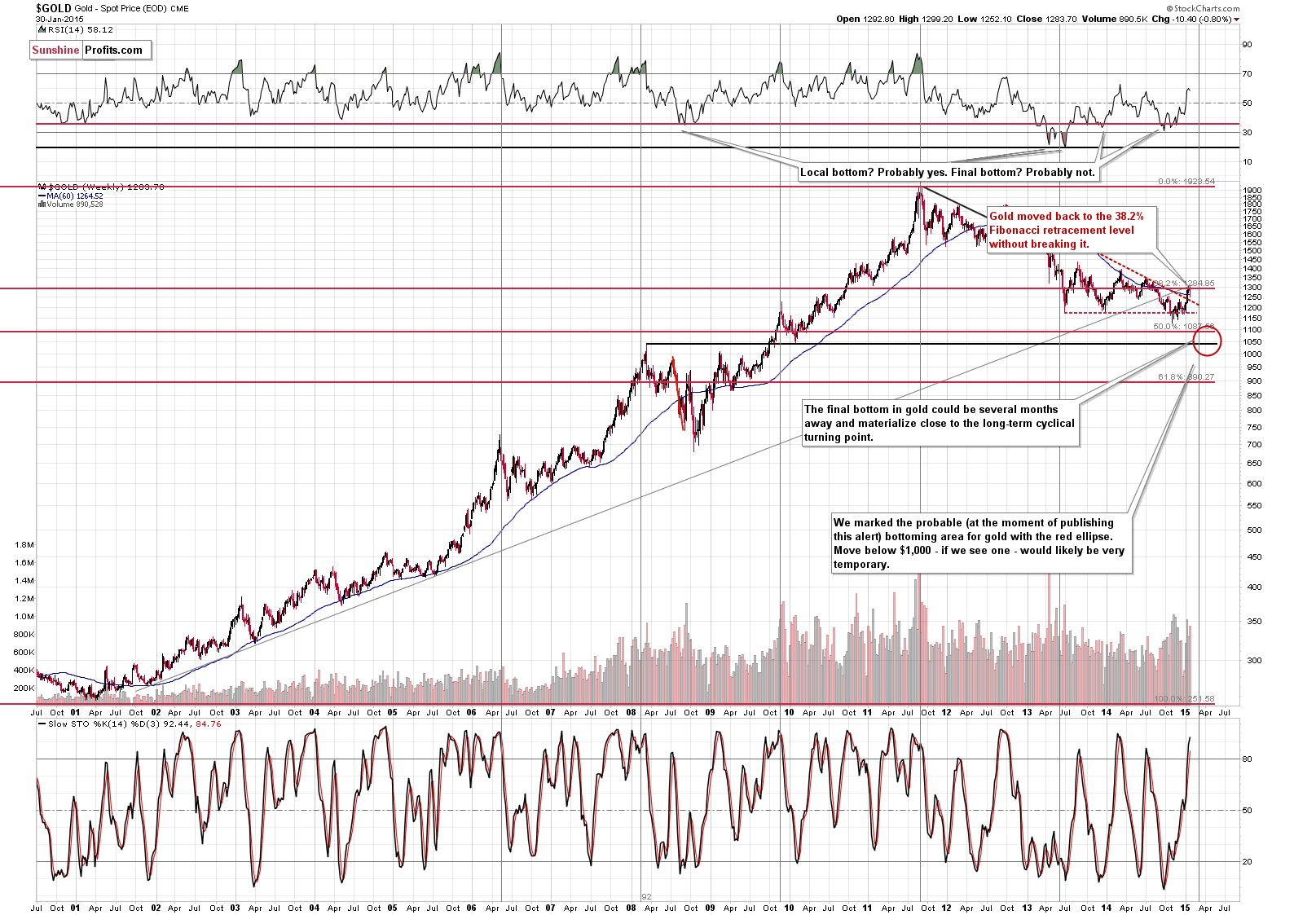This screenshot has width=1316, height=915.
Task: Click the 30-Jan-2015 chart date
Action: 59,19
